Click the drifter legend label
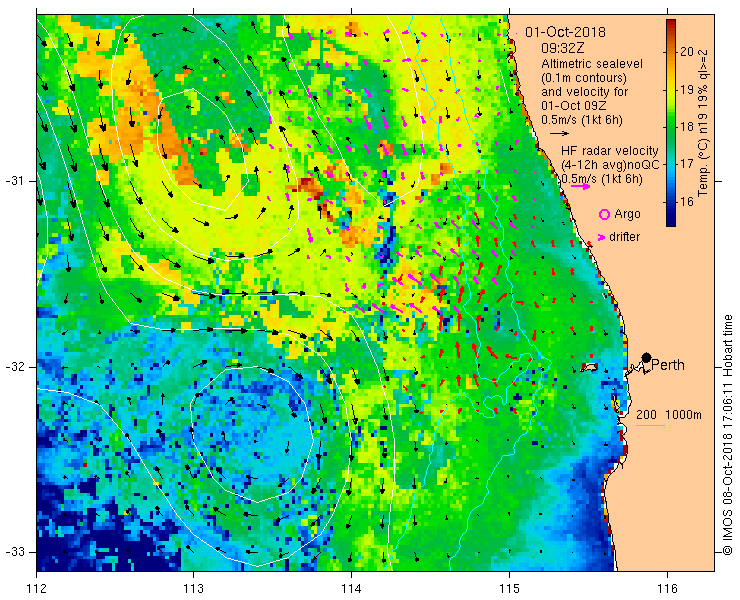 (x=624, y=237)
